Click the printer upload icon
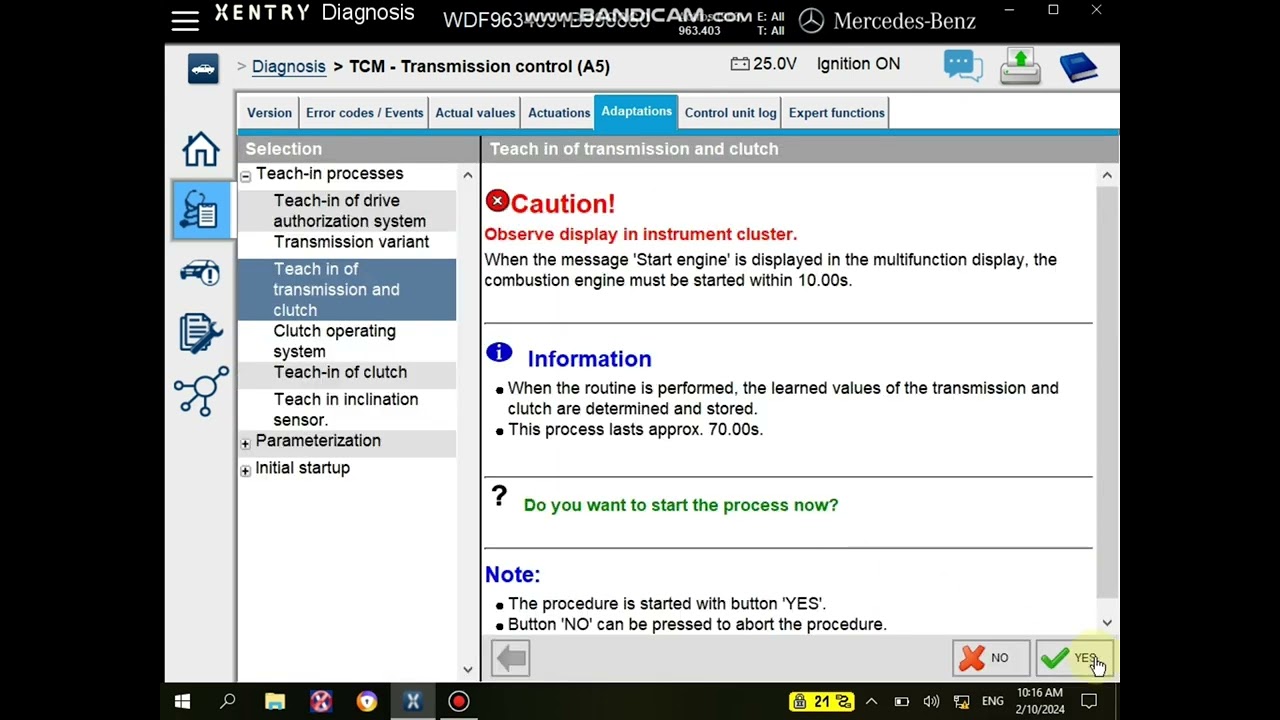 (1020, 66)
